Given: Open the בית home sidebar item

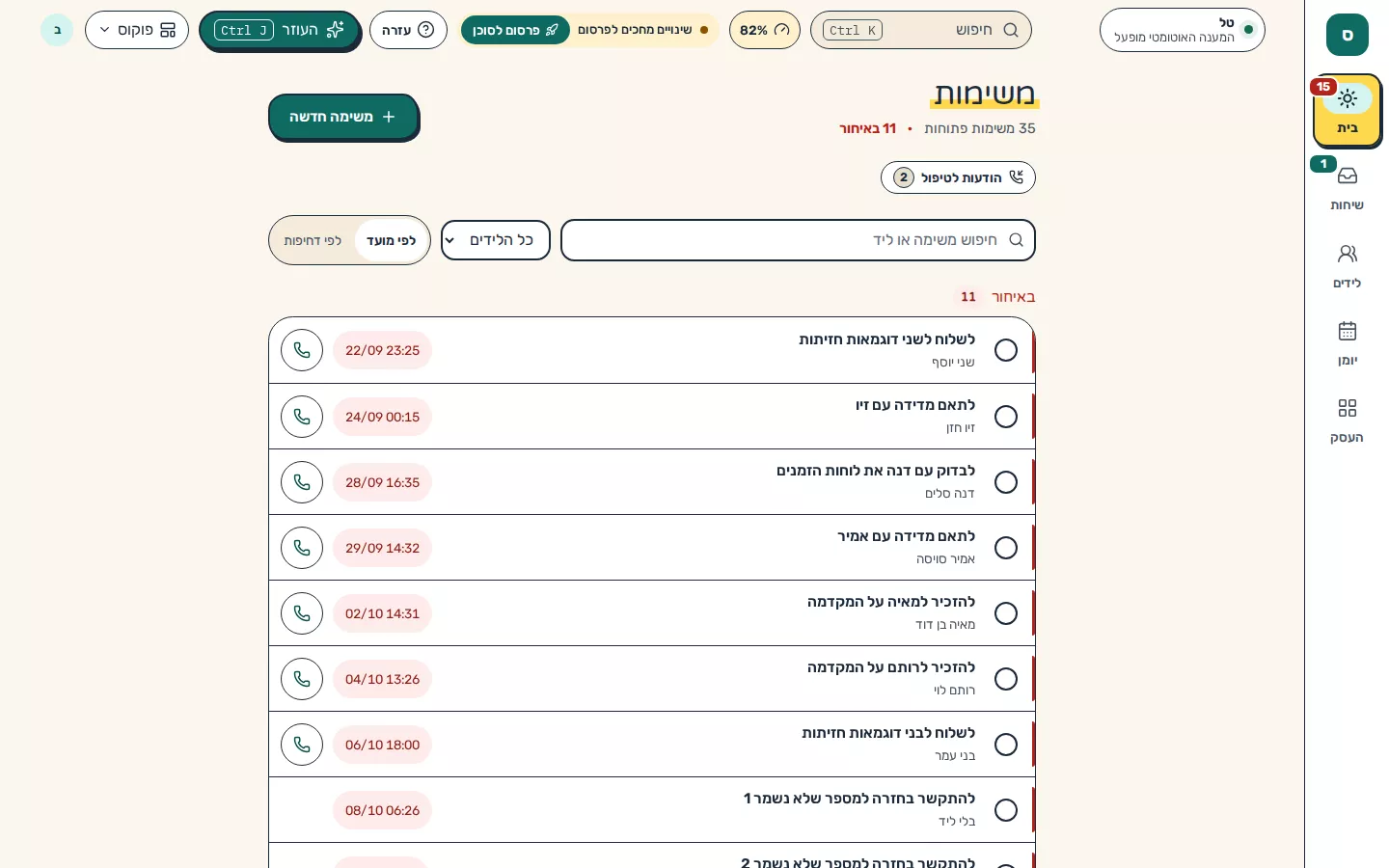Looking at the screenshot, I should click(x=1347, y=110).
